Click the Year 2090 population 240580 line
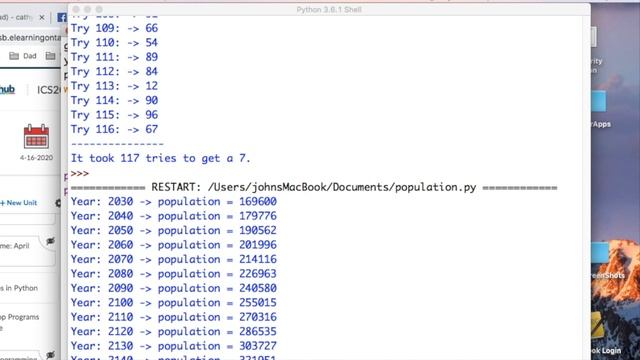 173,288
